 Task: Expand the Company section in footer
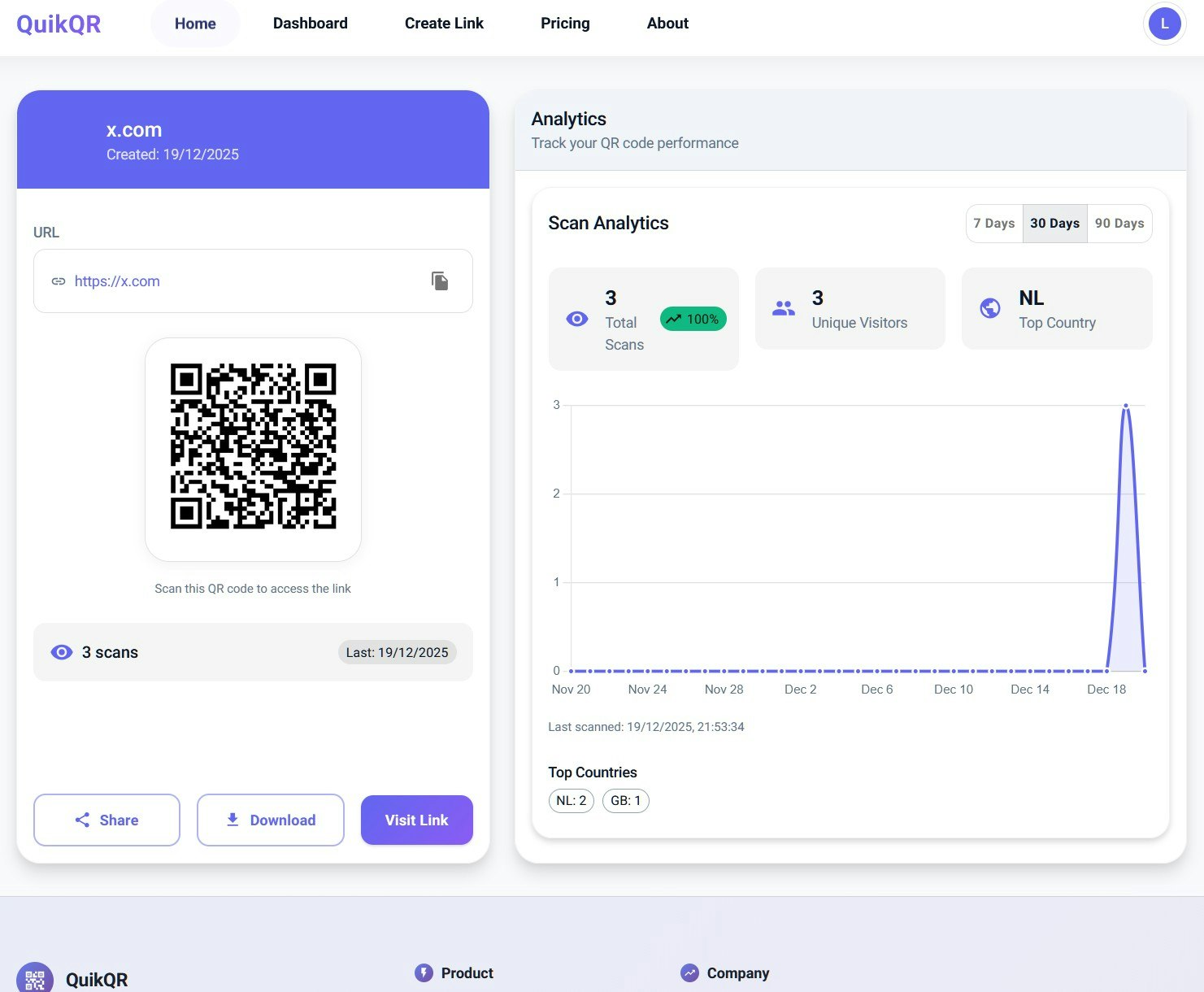(736, 972)
